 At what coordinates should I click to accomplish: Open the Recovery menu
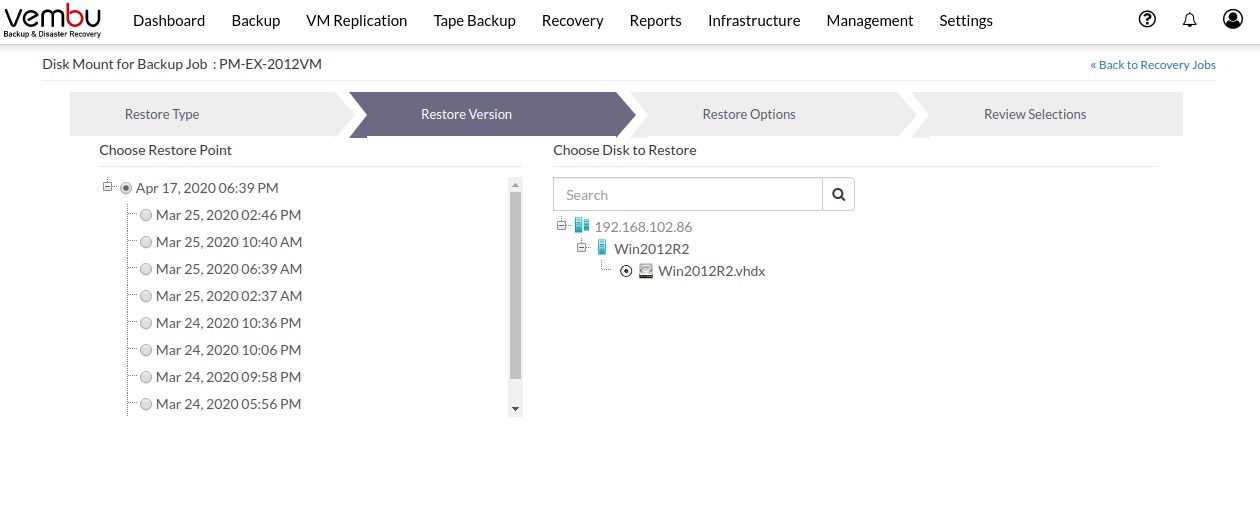tap(572, 20)
